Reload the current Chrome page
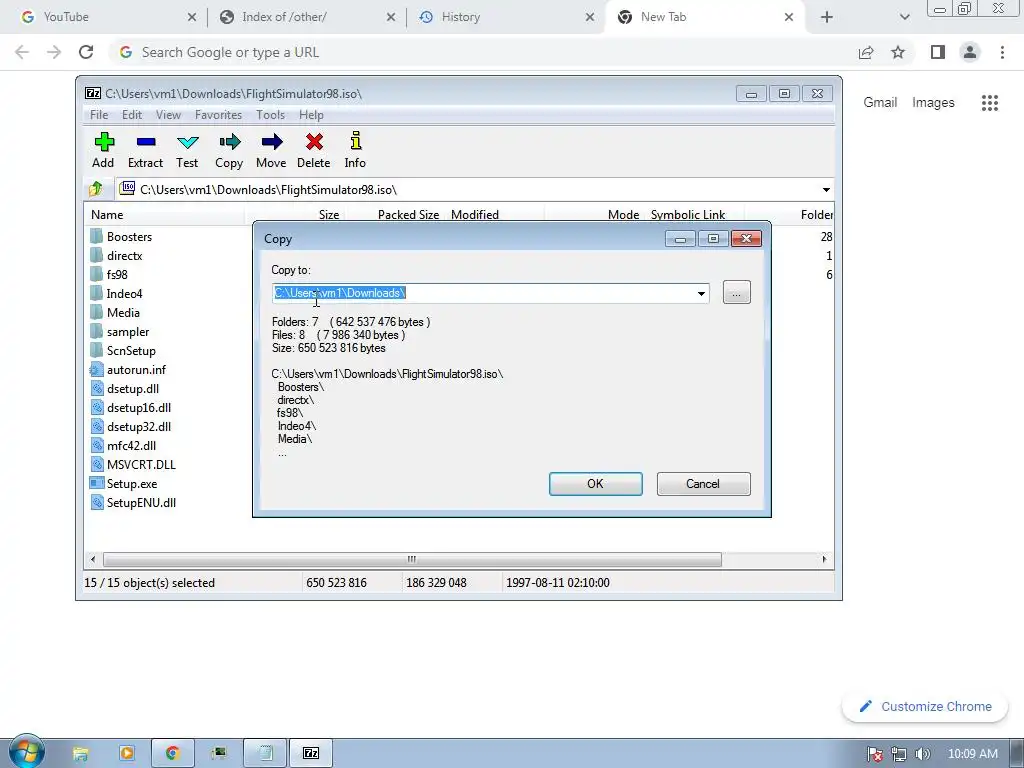 [86, 52]
